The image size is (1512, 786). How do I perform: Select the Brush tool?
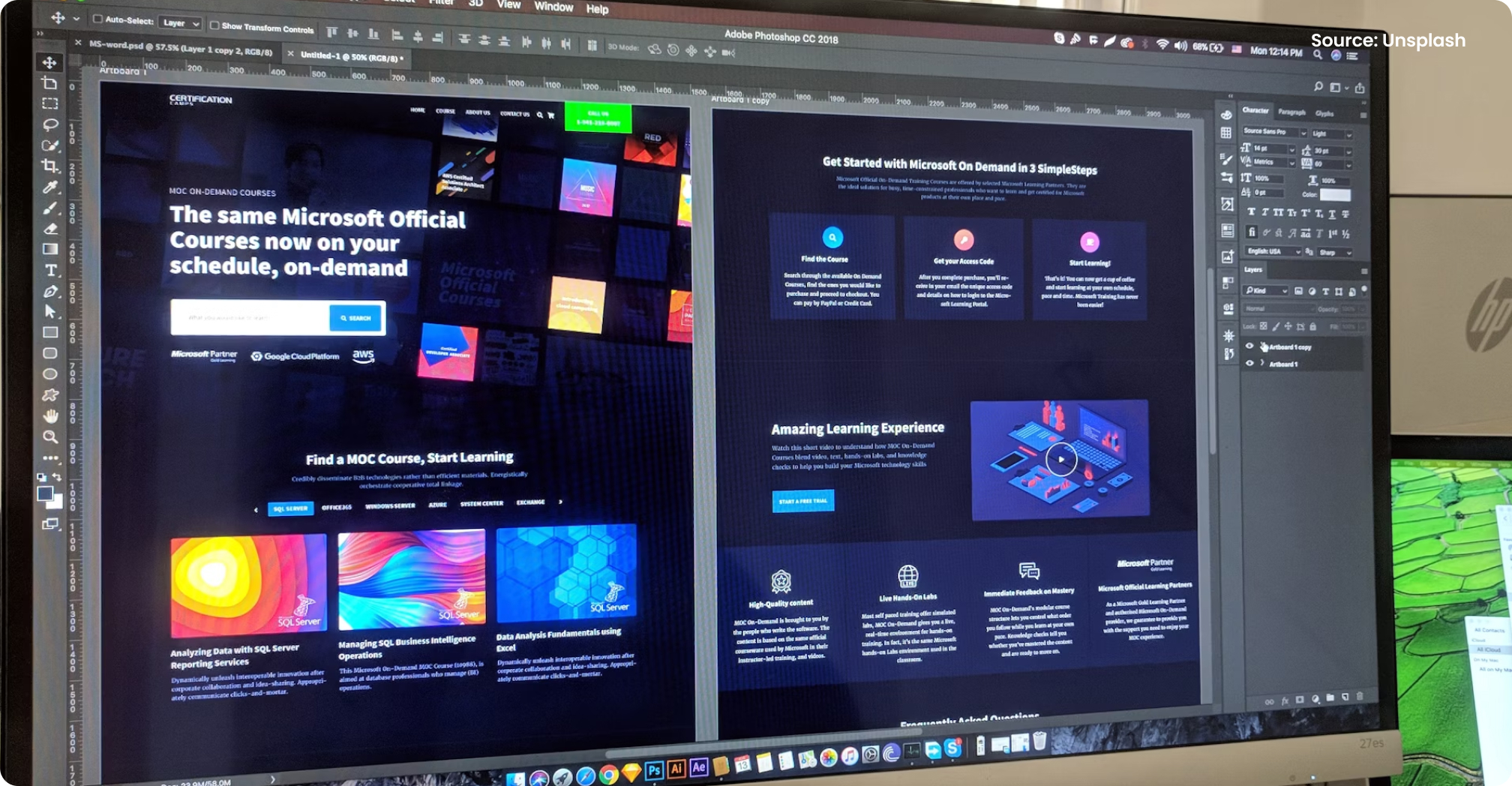[x=50, y=208]
